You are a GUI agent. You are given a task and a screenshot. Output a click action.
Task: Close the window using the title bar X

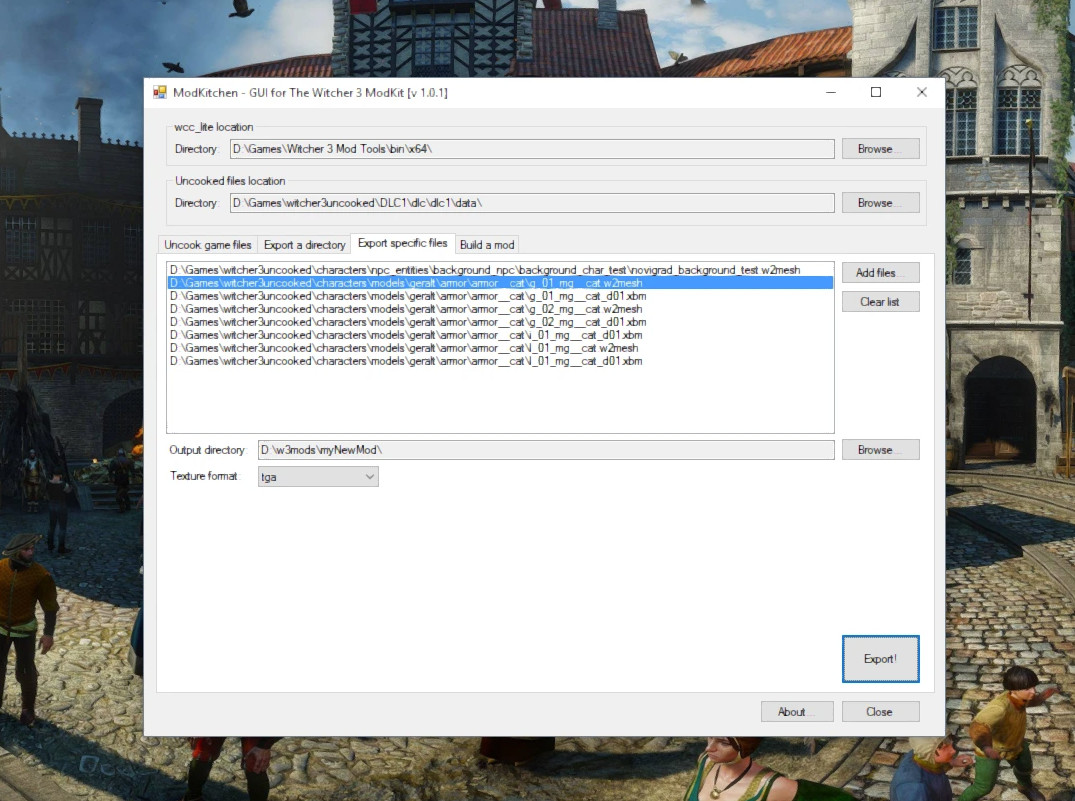921,92
